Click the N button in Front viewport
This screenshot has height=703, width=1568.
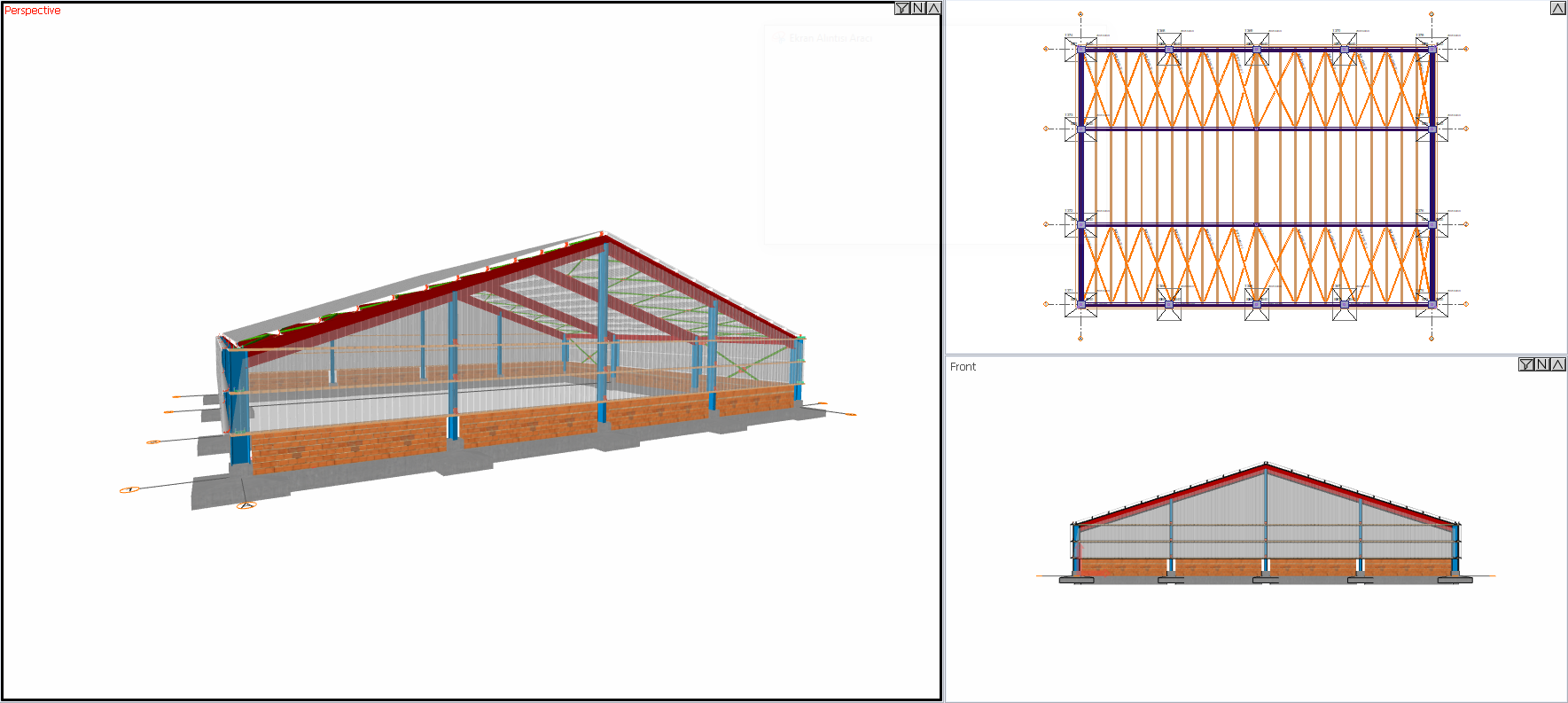[x=1542, y=364]
